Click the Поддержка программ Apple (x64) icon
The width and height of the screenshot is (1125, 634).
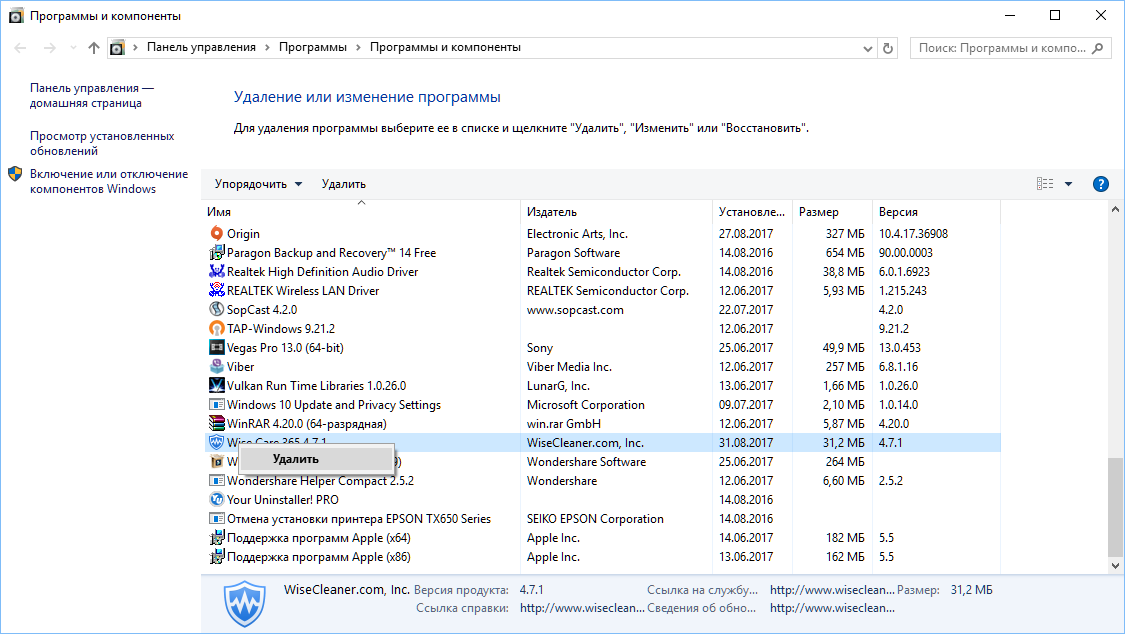click(217, 537)
